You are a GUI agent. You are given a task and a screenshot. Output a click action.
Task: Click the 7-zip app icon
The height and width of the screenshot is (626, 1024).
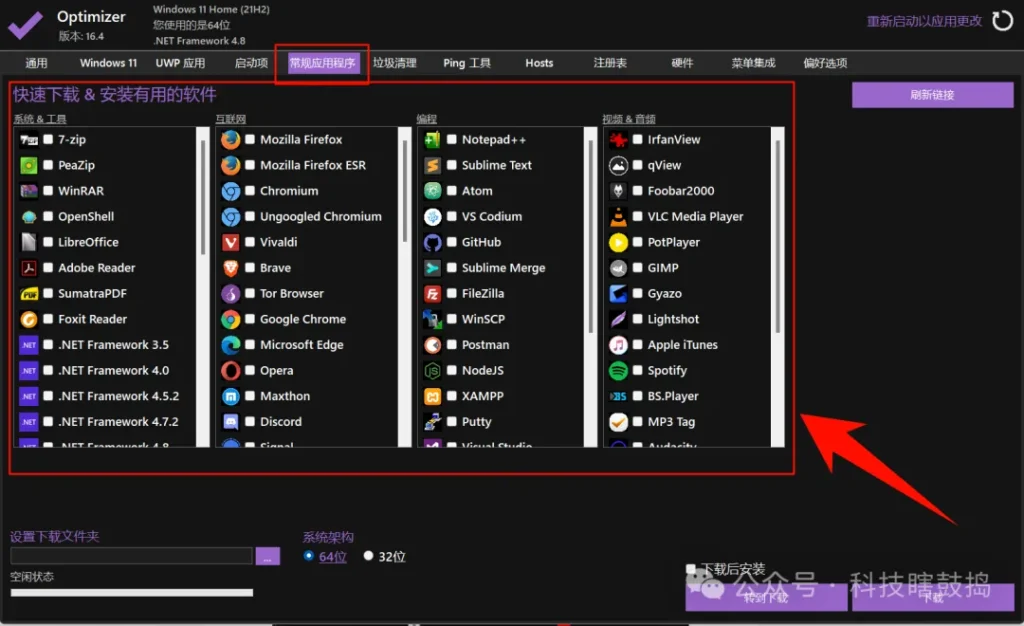29,140
